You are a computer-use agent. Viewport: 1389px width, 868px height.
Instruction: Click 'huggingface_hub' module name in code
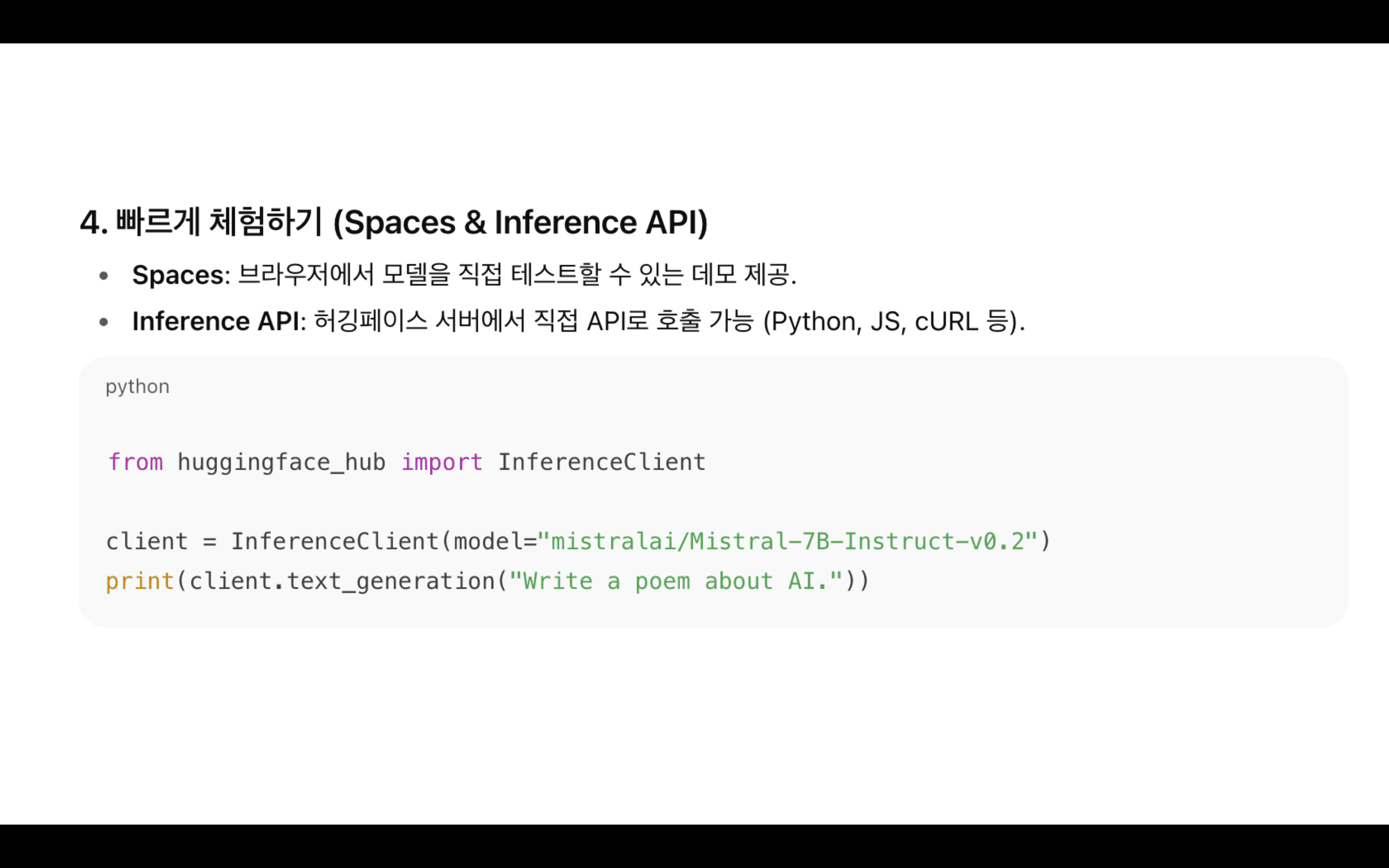[x=281, y=462]
